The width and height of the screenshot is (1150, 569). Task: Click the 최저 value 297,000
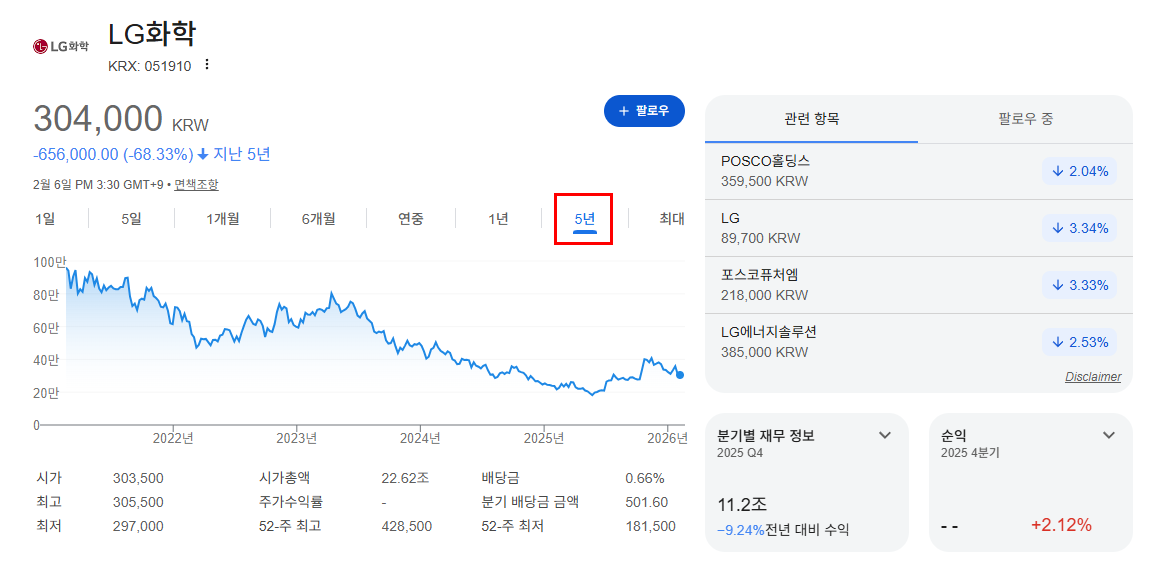[x=138, y=526]
